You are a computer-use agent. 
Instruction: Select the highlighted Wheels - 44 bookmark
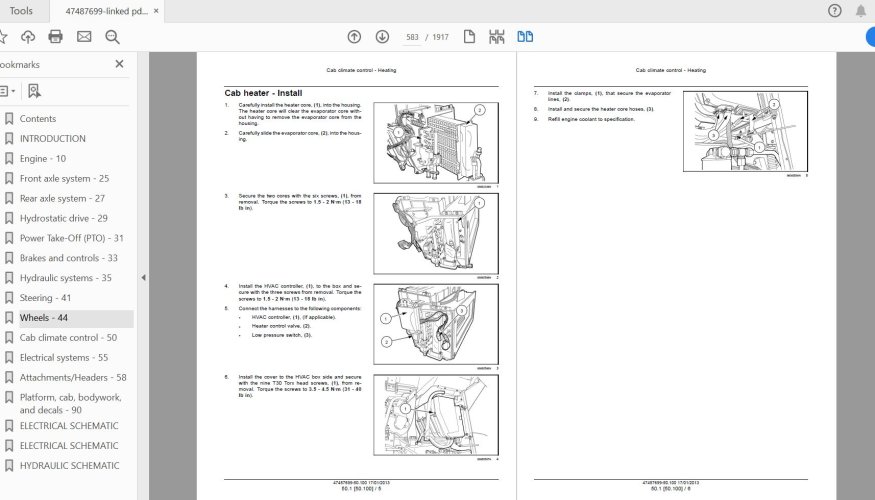click(44, 318)
